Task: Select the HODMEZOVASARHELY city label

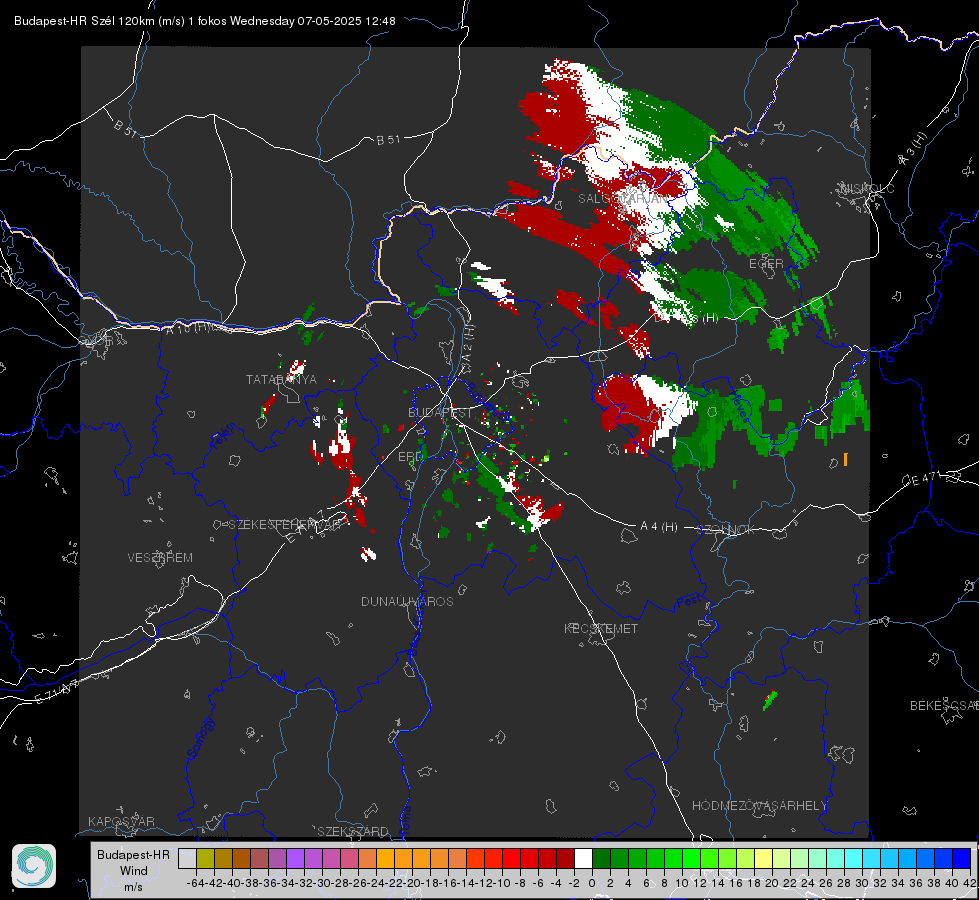Action: pyautogui.click(x=759, y=806)
